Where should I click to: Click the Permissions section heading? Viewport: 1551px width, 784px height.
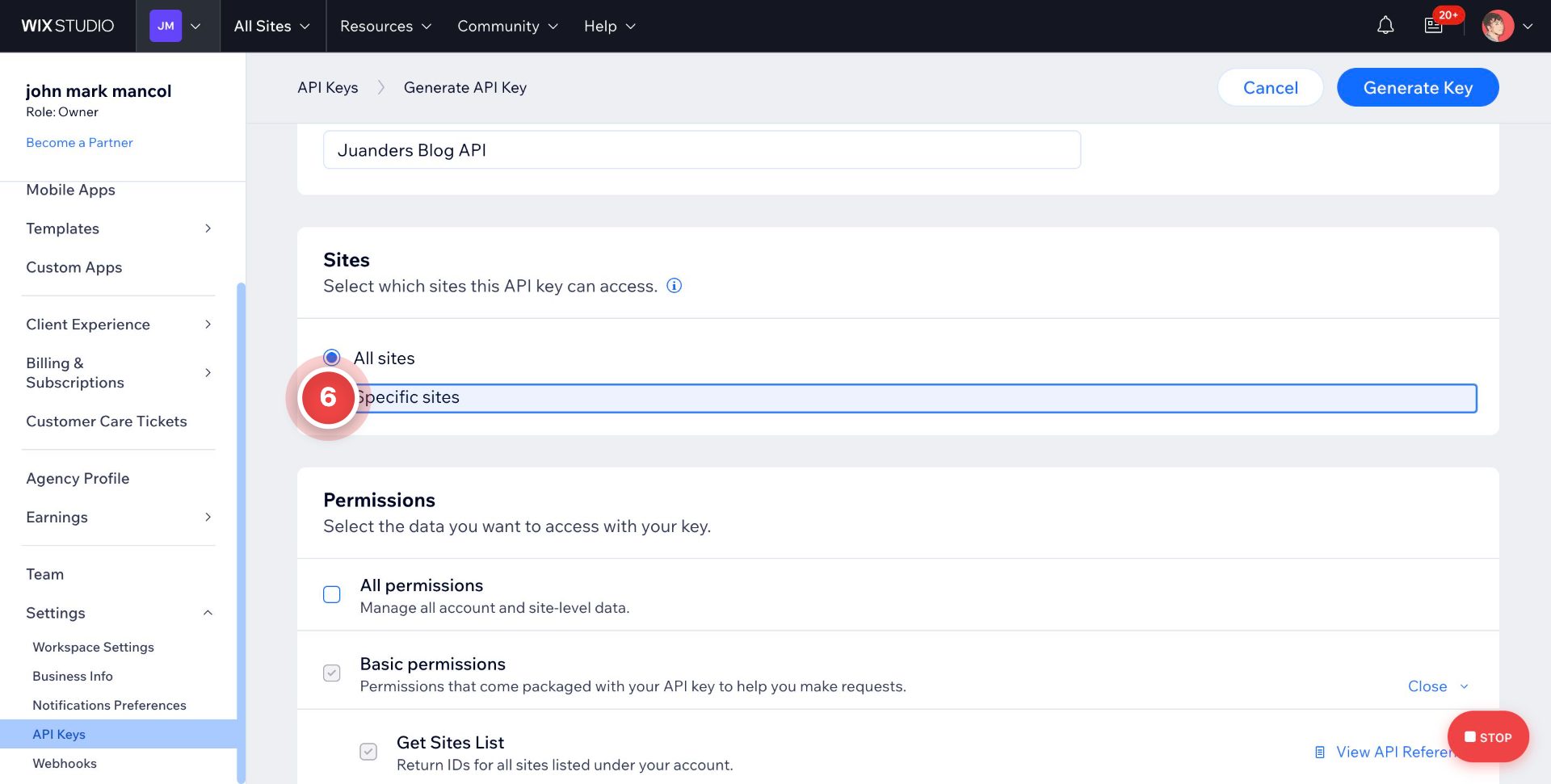(379, 500)
